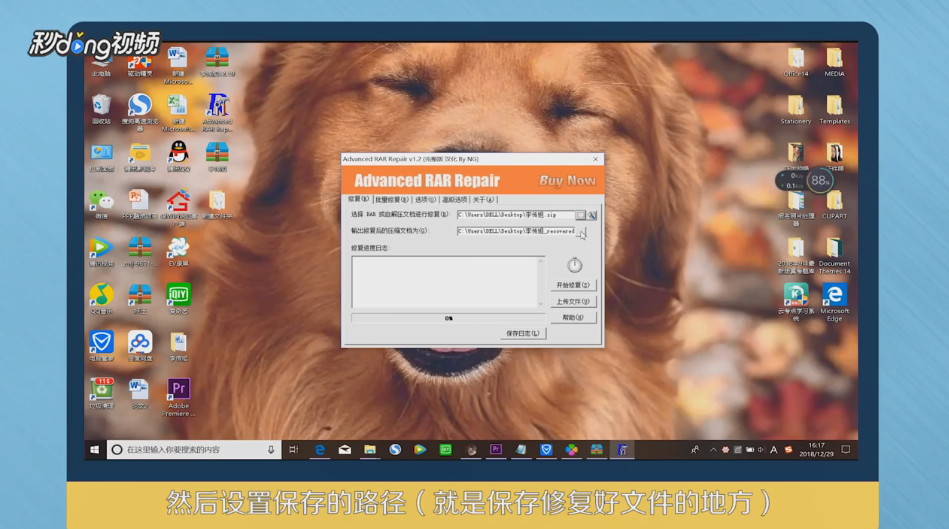
Task: Open File Explorer from the taskbar
Action: coord(370,450)
